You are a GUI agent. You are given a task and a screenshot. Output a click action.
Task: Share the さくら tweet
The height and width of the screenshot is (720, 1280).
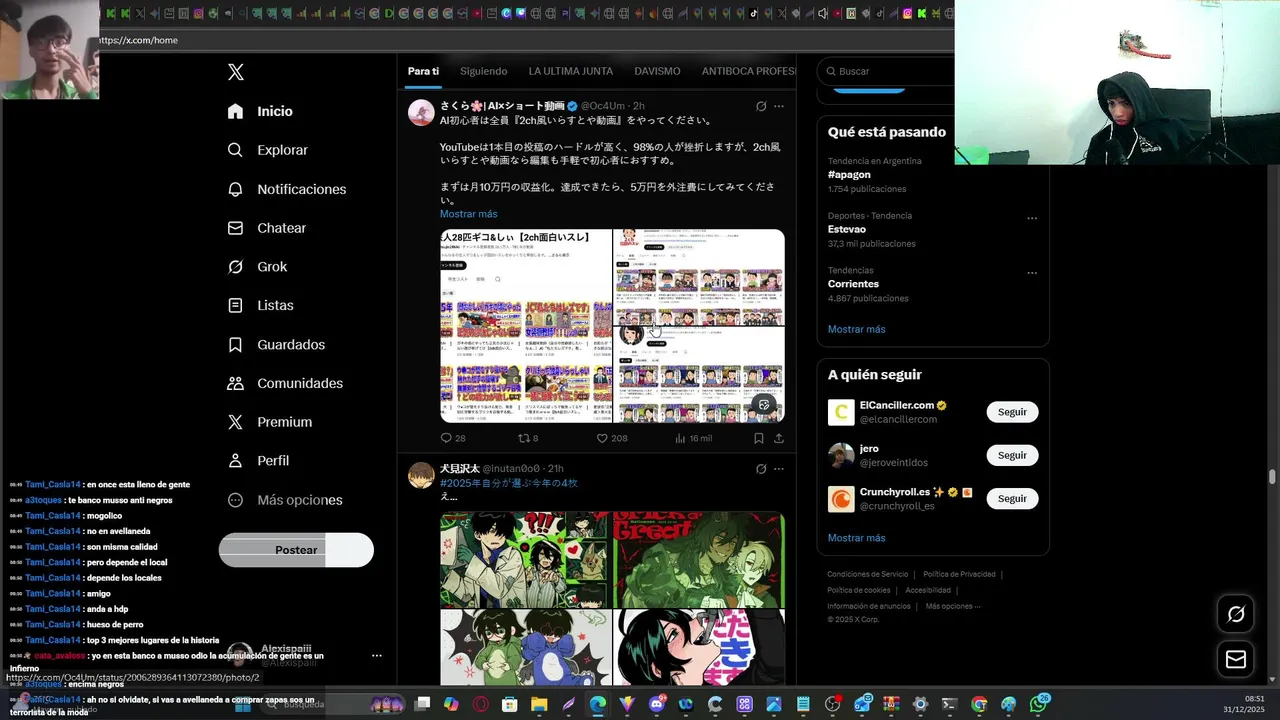[779, 438]
